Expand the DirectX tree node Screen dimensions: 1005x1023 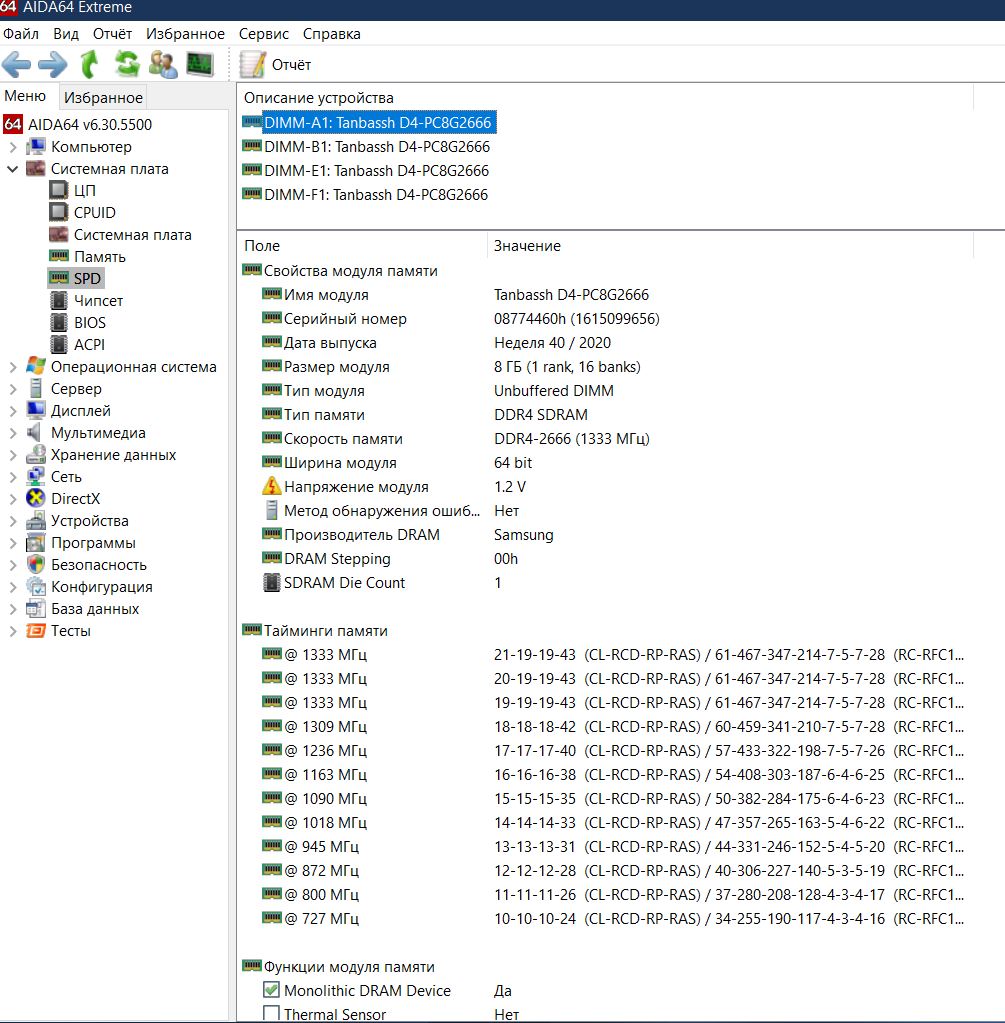(x=12, y=499)
